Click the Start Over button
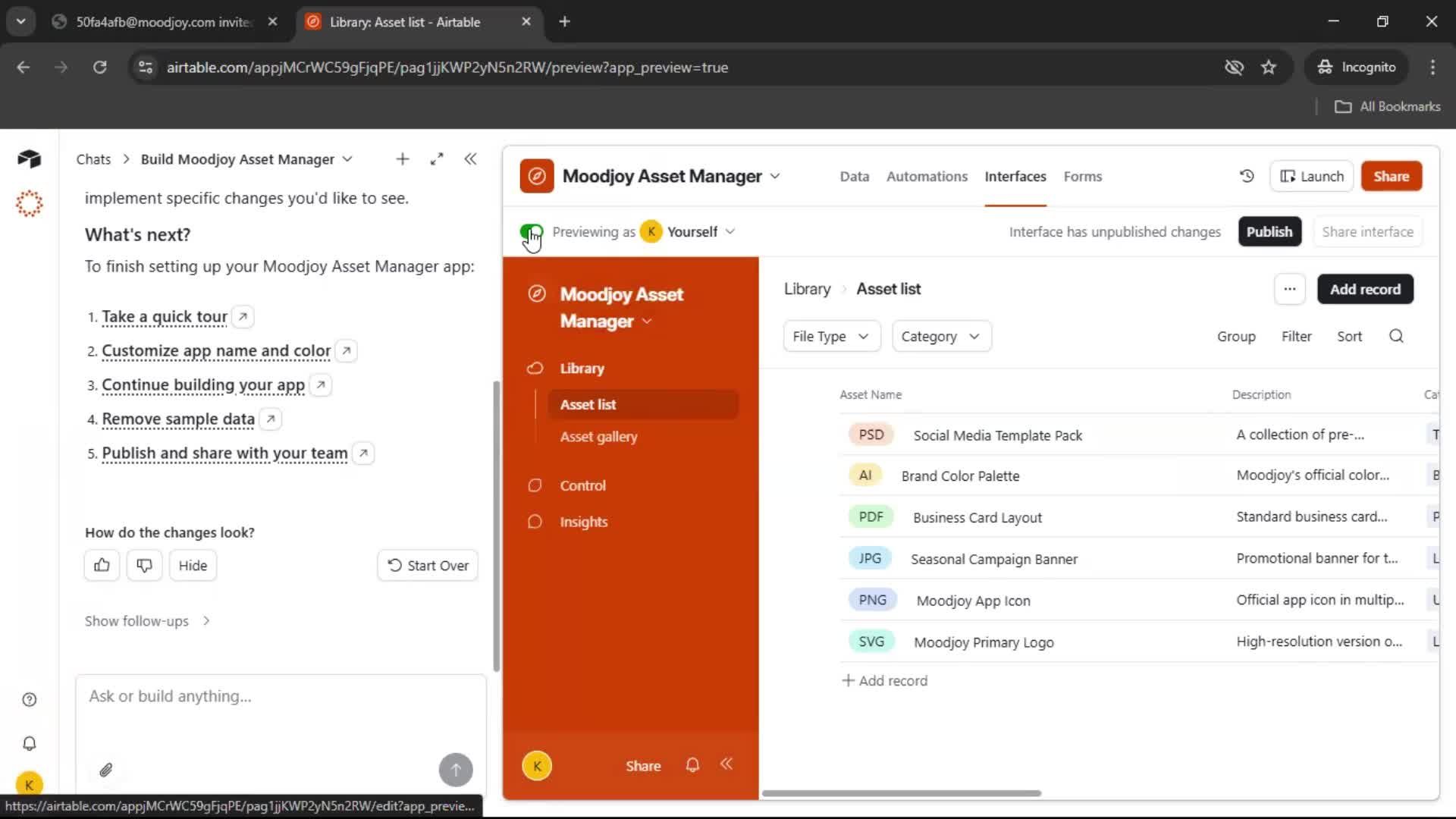The image size is (1456, 819). coord(428,565)
